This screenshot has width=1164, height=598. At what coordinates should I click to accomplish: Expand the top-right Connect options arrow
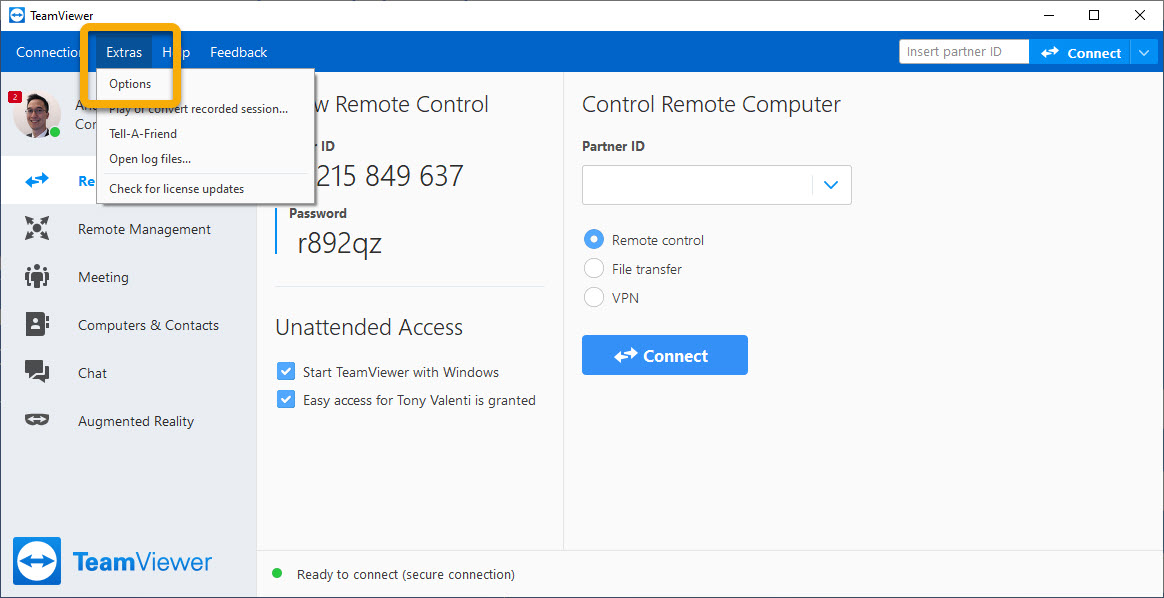click(x=1142, y=53)
